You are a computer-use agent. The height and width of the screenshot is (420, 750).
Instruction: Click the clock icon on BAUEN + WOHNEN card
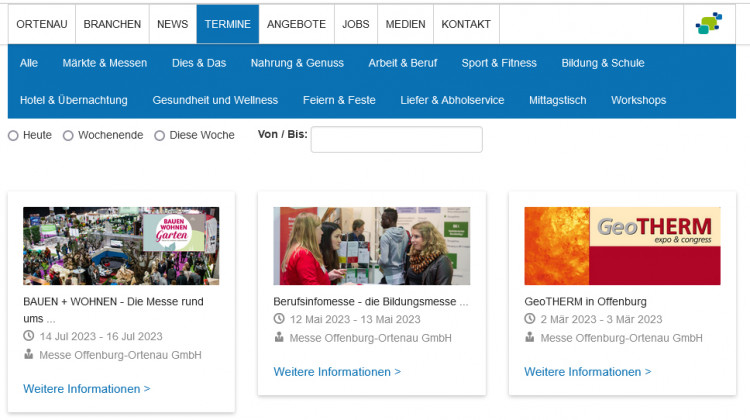[x=29, y=337]
